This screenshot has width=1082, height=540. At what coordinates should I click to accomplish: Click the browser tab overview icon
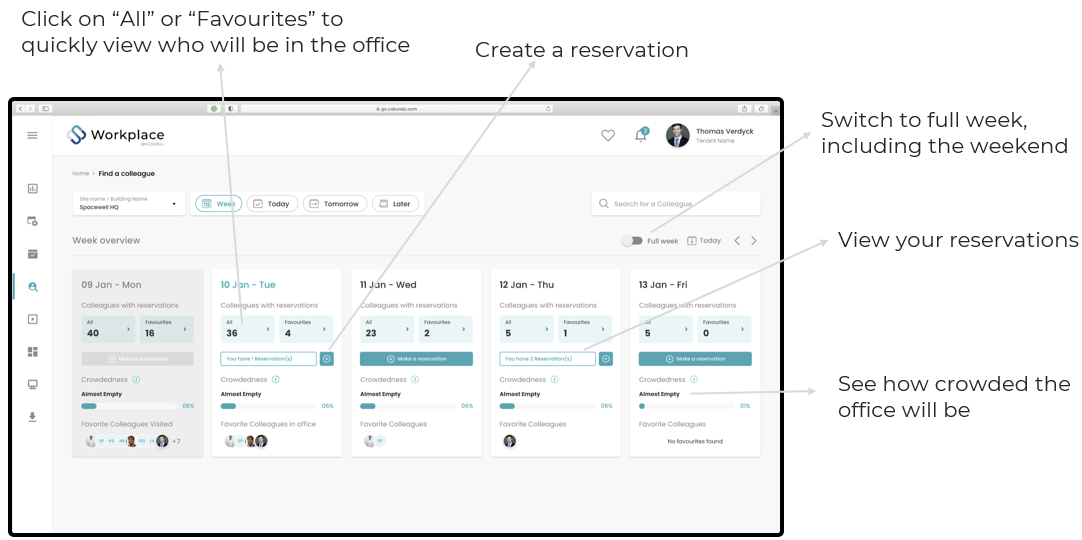click(x=760, y=109)
